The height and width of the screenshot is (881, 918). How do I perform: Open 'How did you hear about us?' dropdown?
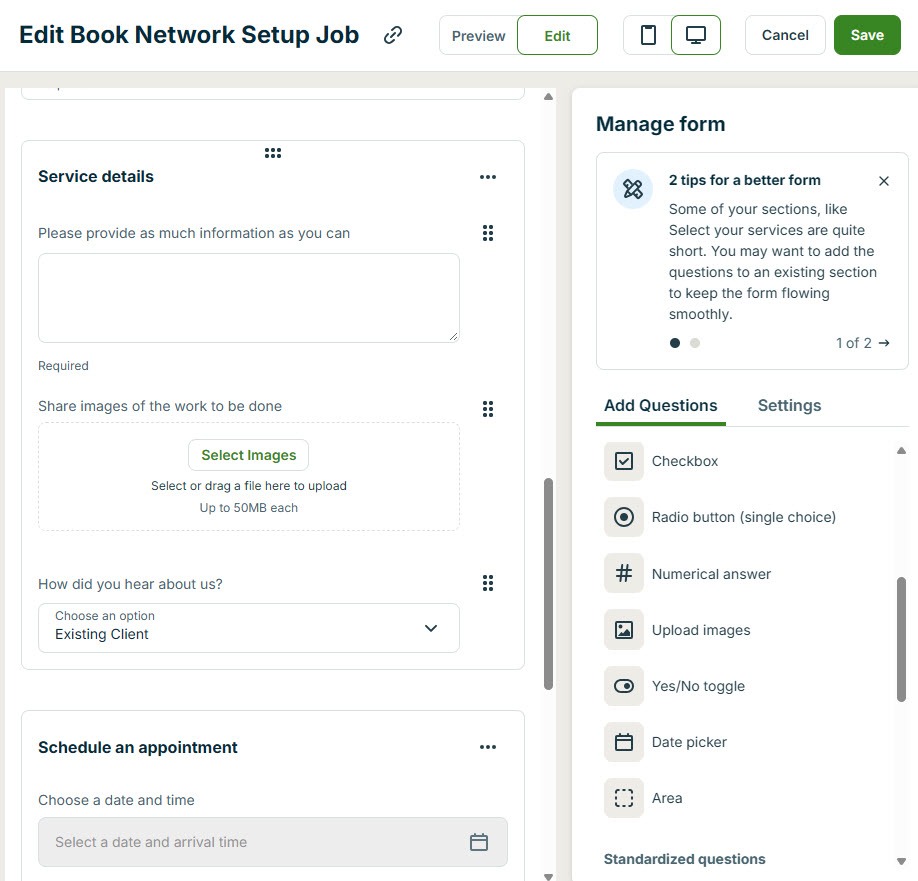(249, 628)
